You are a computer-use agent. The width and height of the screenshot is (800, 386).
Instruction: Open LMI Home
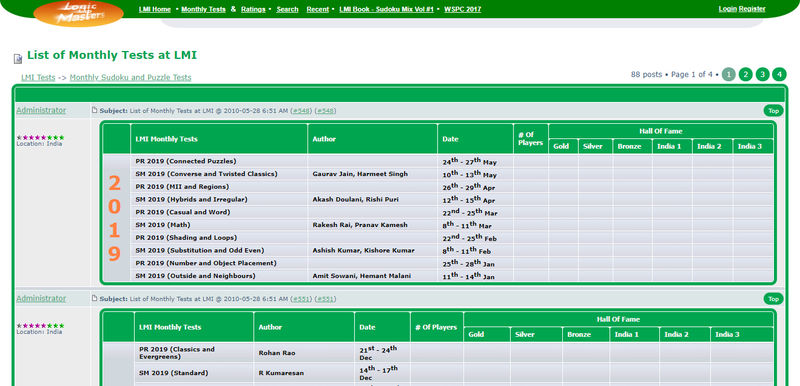(155, 9)
